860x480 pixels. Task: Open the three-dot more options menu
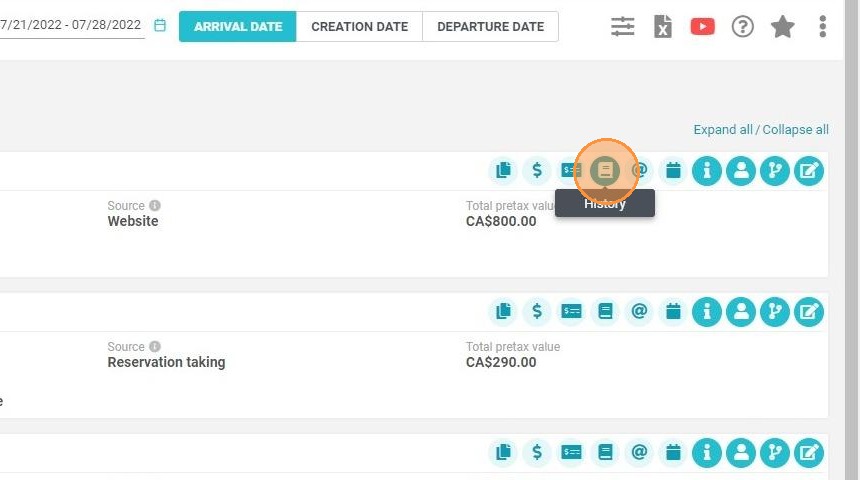822,26
